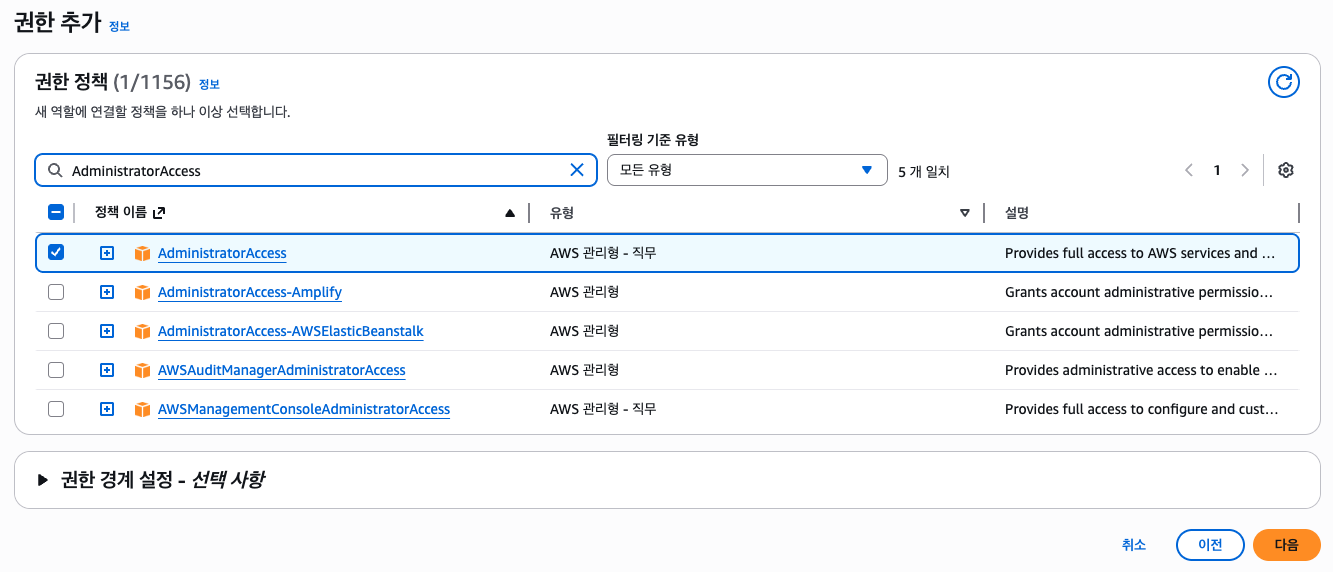Toggle the select-all policies header checkbox
Viewport: 1333px width, 572px height.
pyautogui.click(x=56, y=212)
